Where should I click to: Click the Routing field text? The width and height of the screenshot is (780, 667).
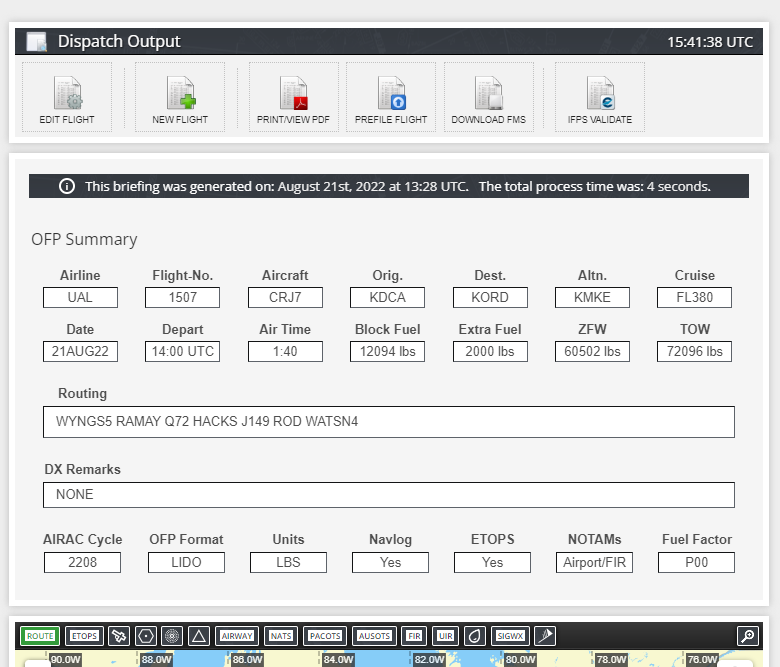tap(207, 422)
